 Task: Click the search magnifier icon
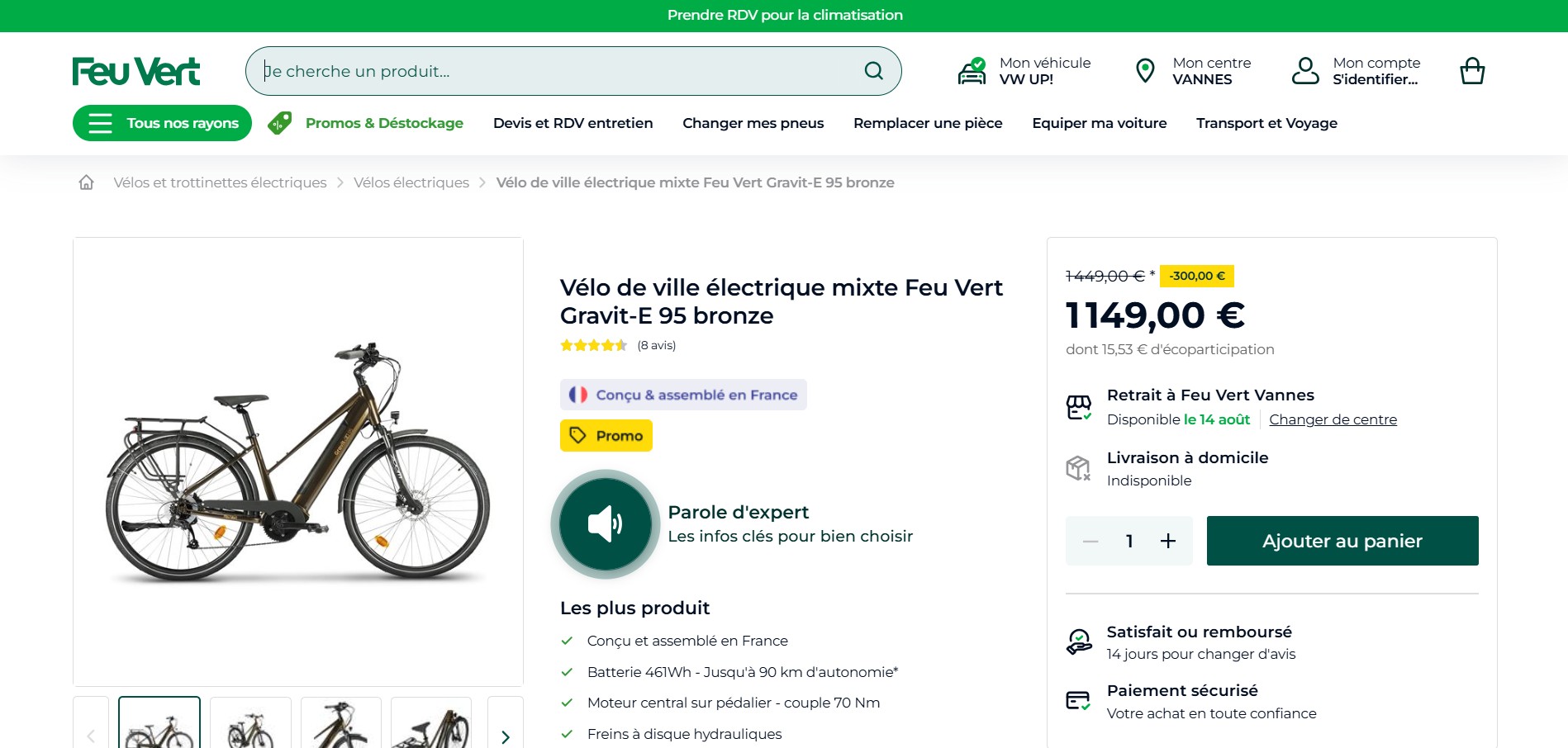click(873, 71)
